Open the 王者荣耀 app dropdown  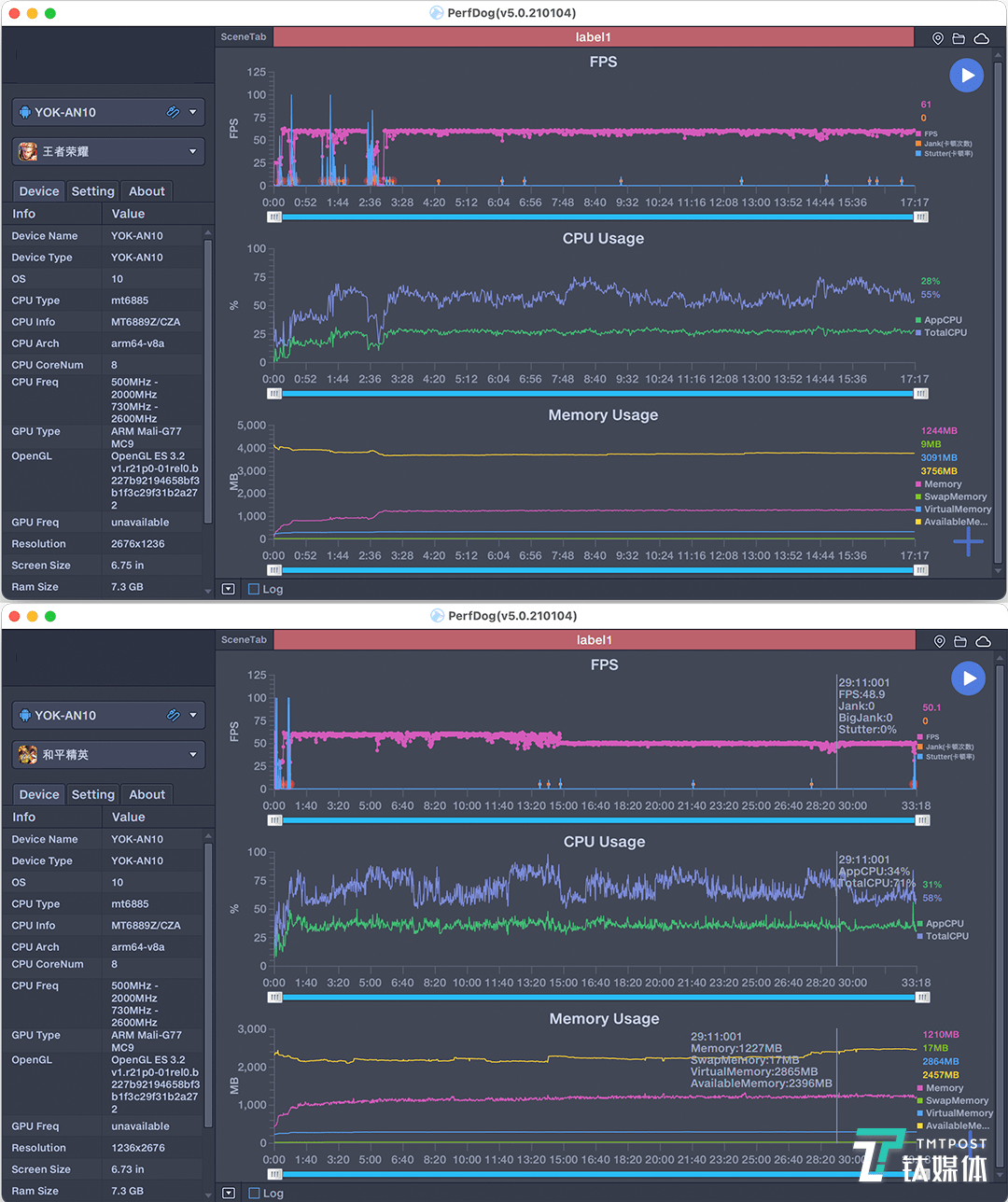pyautogui.click(x=108, y=151)
